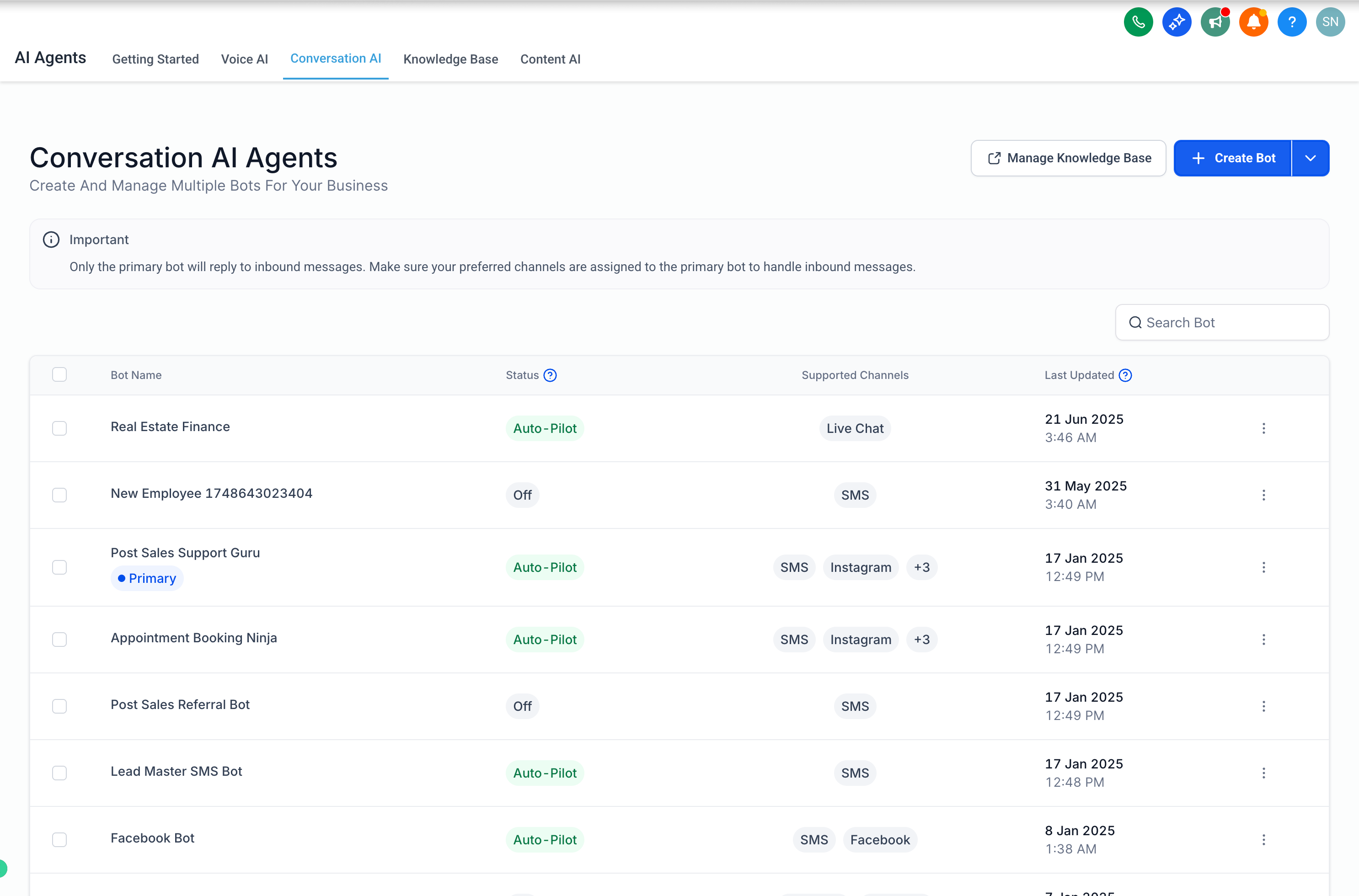Check the Real Estate Finance row checkbox
The image size is (1359, 896).
(x=59, y=429)
